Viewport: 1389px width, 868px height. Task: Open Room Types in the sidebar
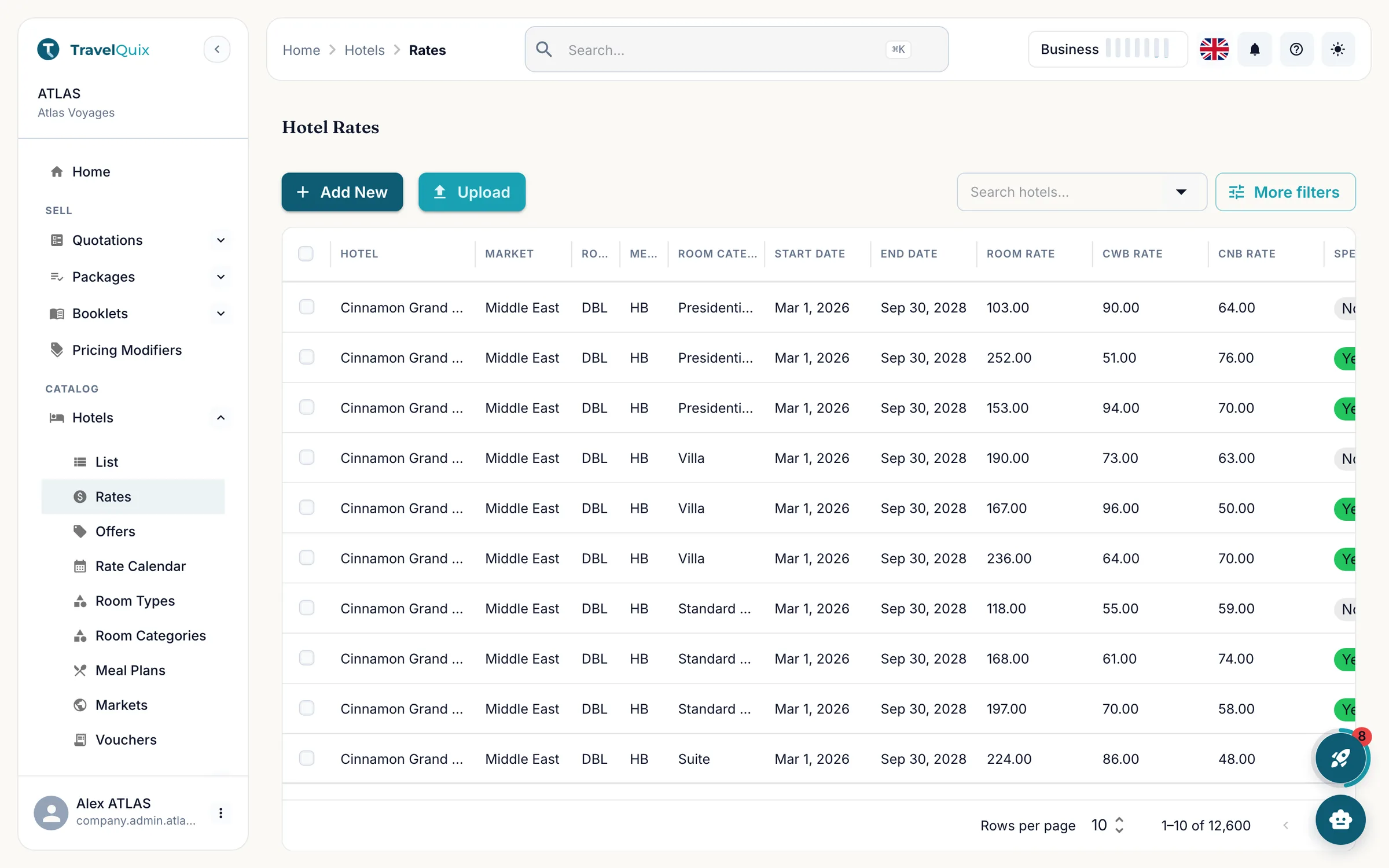(x=133, y=601)
